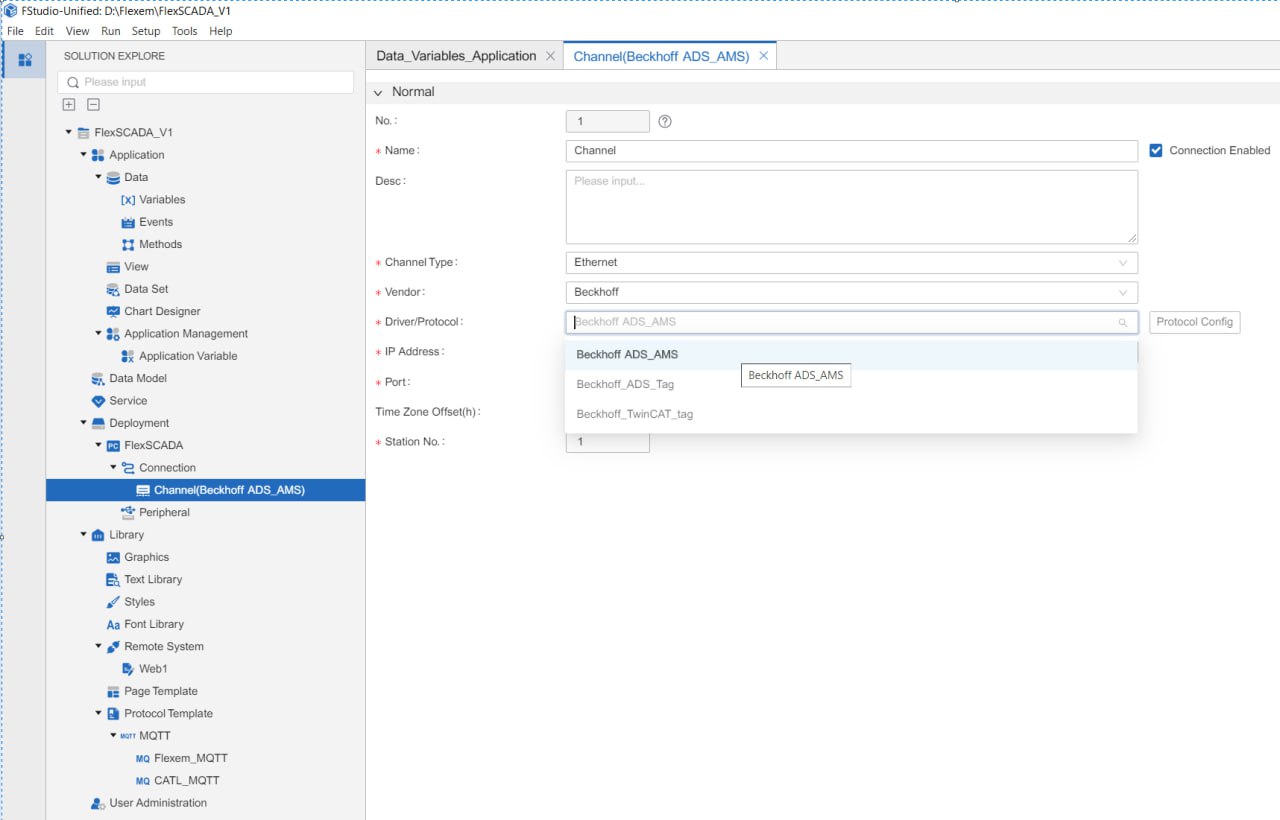Click the help question mark icon beside No. field
Screen dimensions: 1280x820
pos(665,121)
